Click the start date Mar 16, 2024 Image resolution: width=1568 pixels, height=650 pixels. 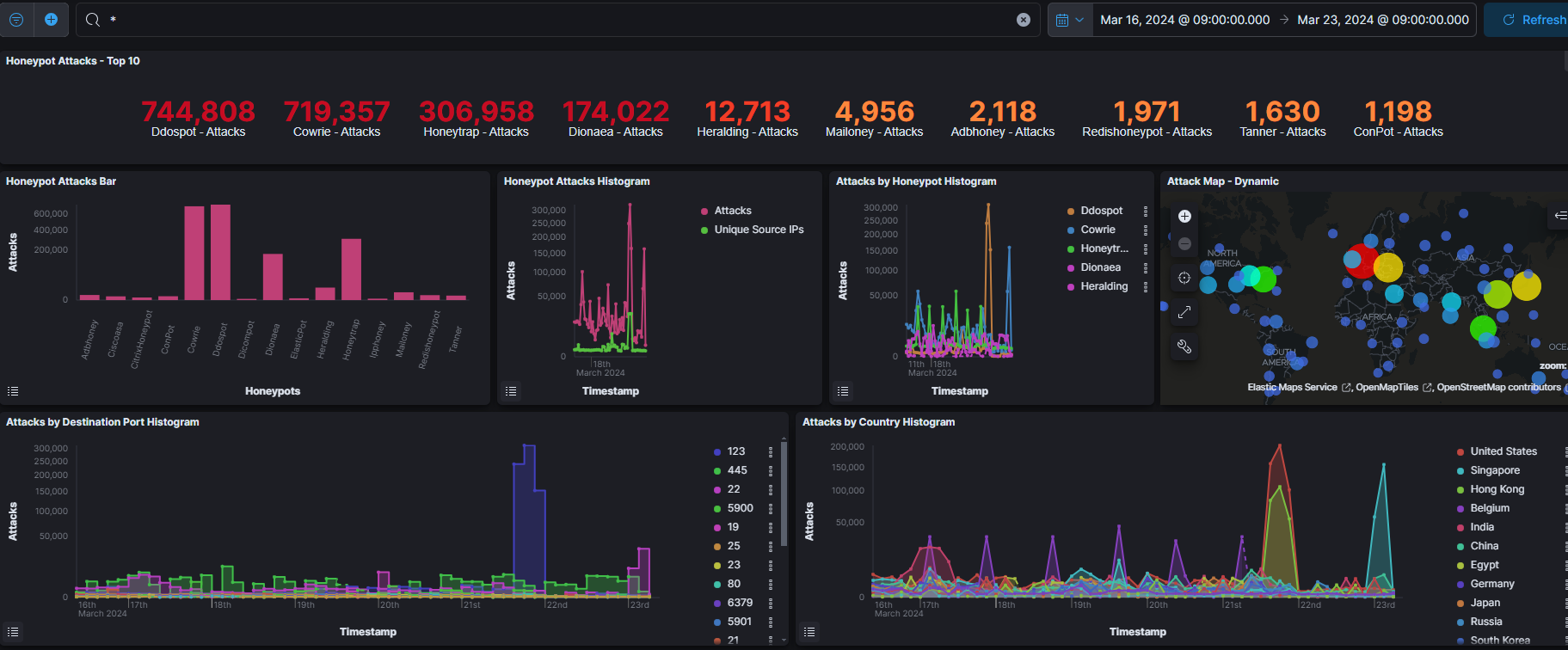point(1184,20)
